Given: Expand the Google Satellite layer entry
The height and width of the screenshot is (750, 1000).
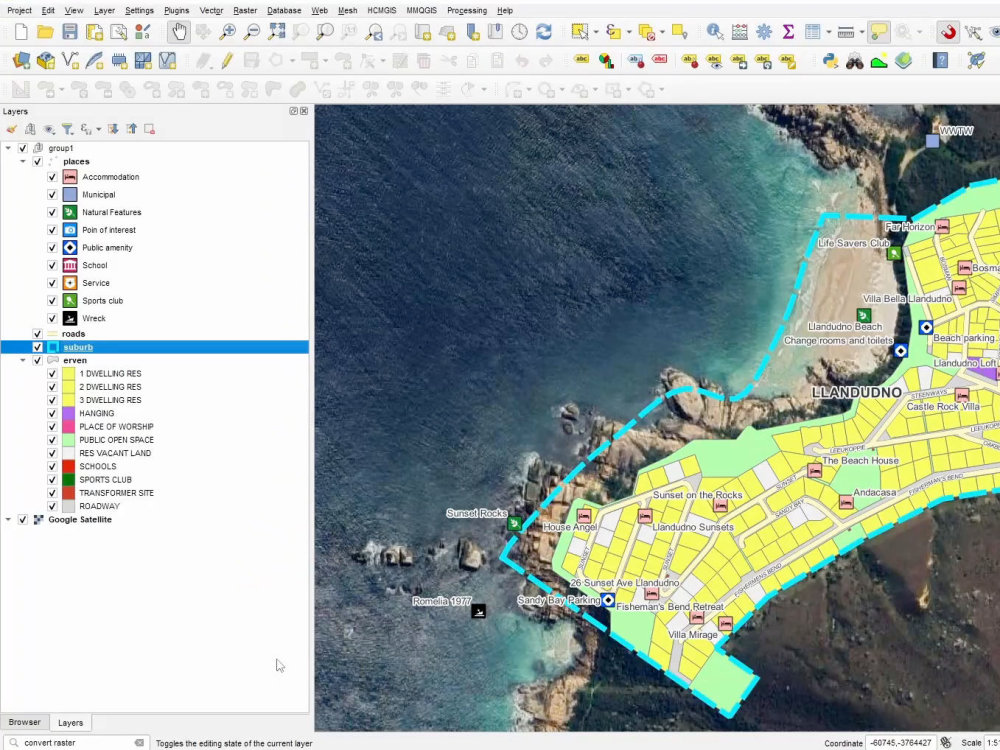Looking at the screenshot, I should point(8,520).
